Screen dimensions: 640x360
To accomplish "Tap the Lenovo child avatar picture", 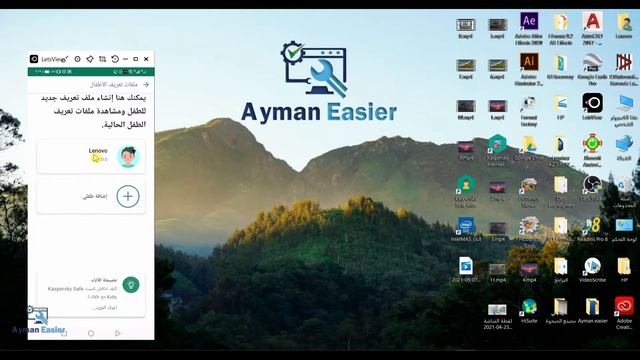I will [x=128, y=156].
